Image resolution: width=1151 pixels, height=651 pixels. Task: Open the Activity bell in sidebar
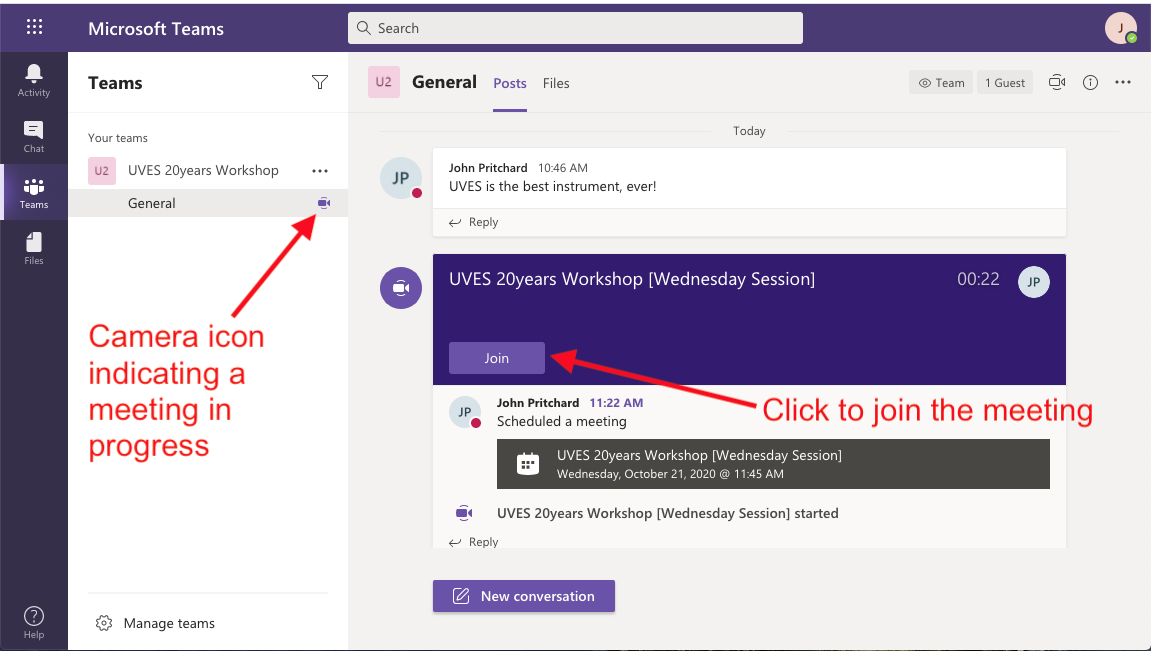point(34,80)
